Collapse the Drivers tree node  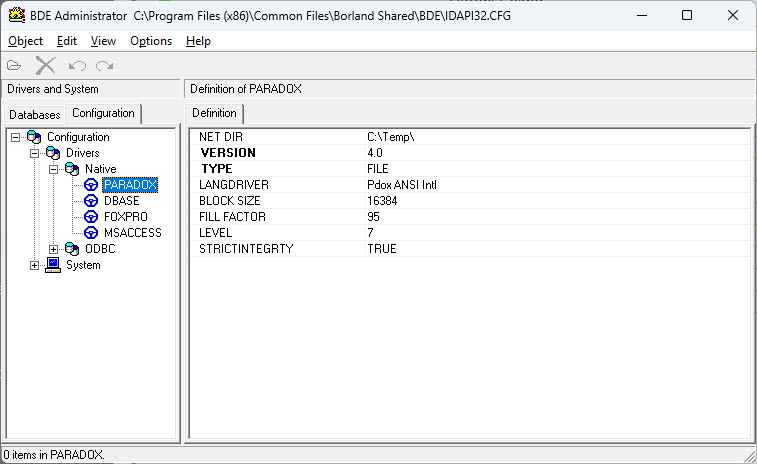point(34,154)
